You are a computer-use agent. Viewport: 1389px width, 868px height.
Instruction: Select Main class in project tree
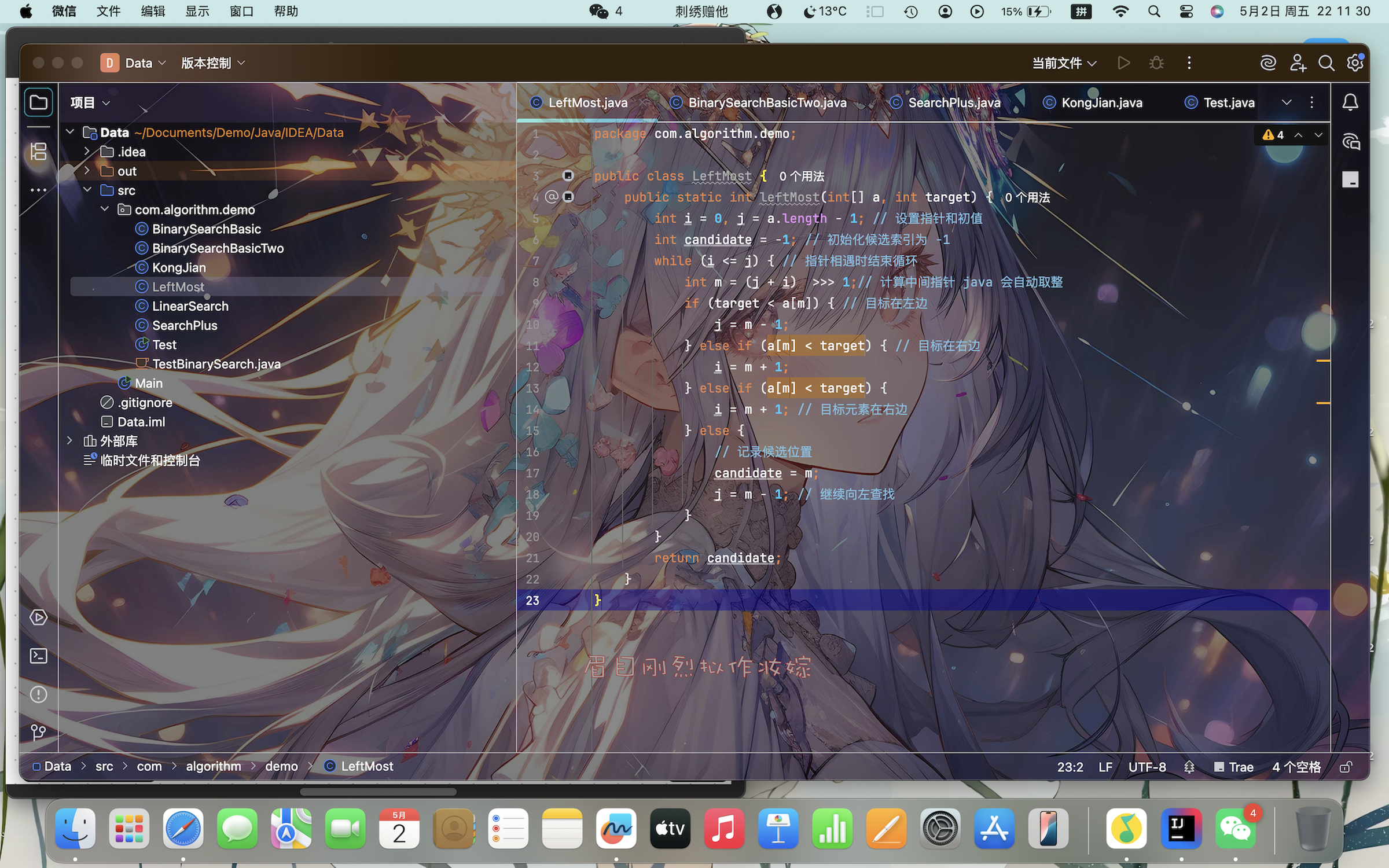click(148, 382)
